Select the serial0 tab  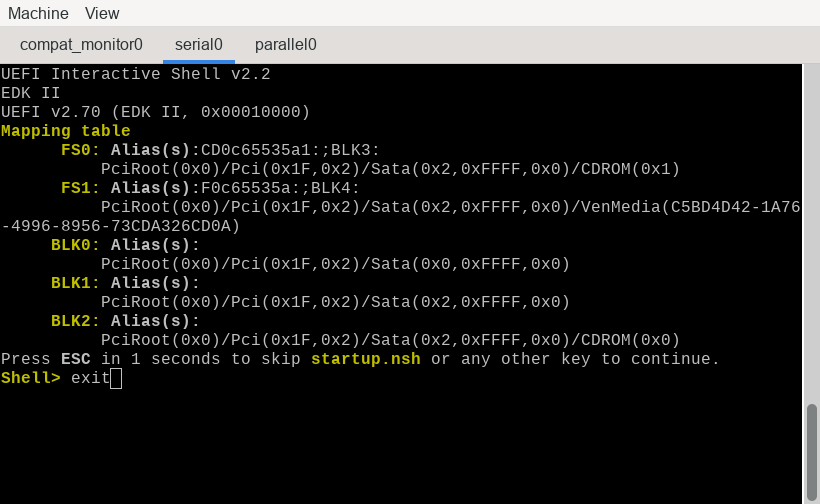click(x=199, y=45)
